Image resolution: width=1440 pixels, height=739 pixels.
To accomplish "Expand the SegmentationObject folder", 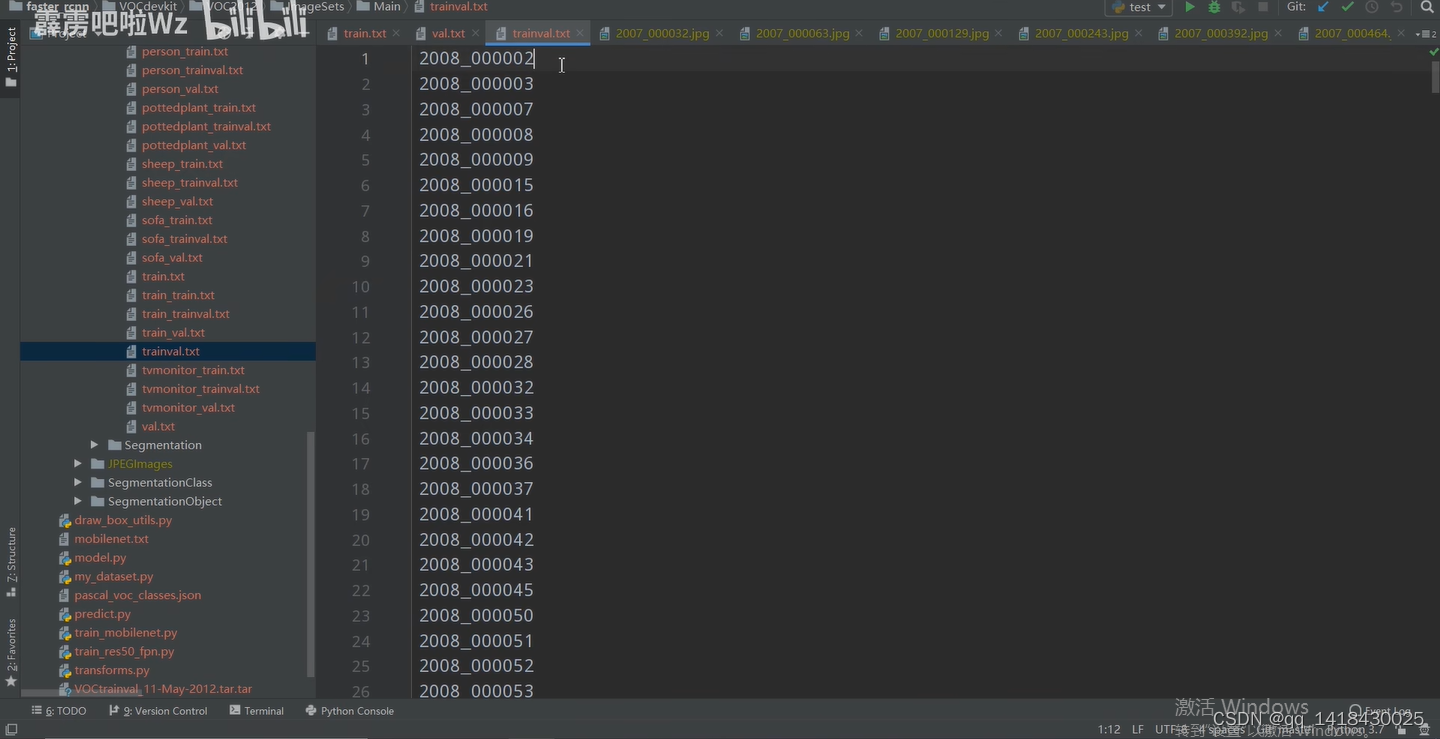I will pyautogui.click(x=78, y=501).
